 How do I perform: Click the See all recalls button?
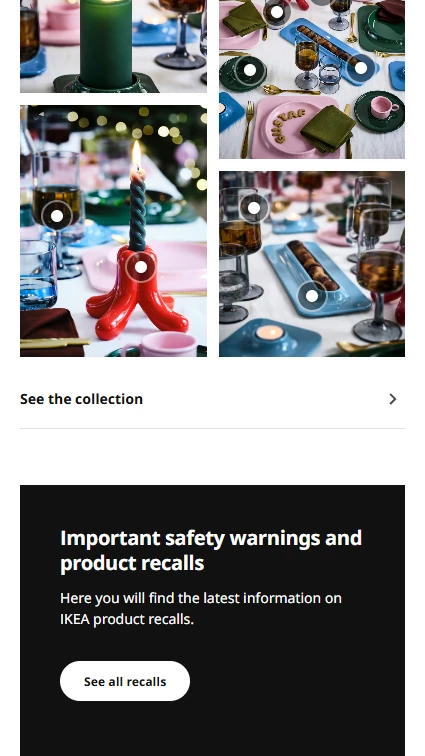[125, 681]
